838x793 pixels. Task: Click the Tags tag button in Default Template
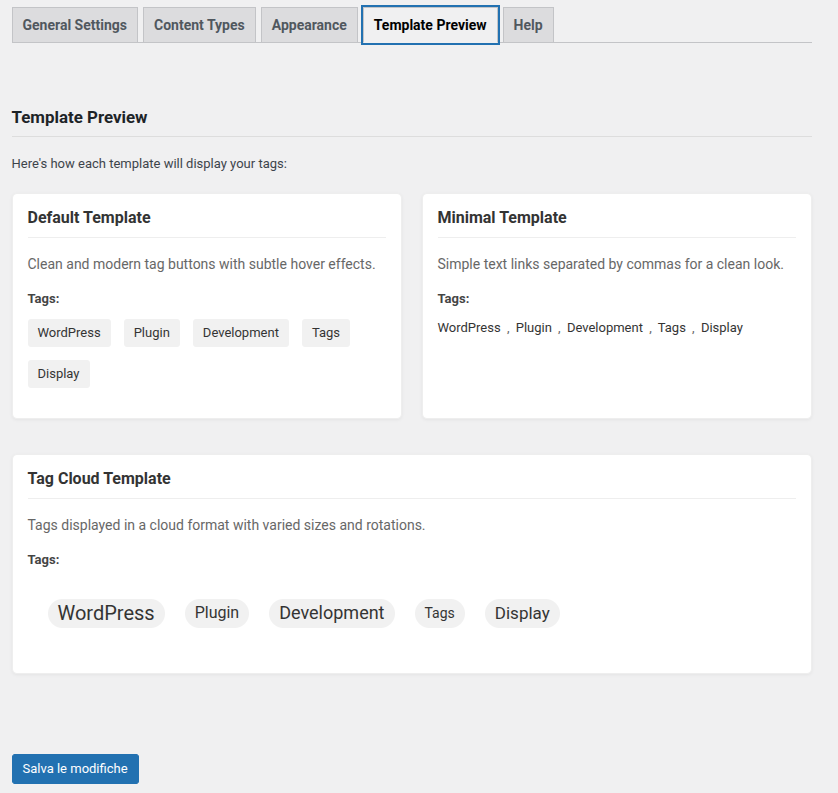coord(326,333)
